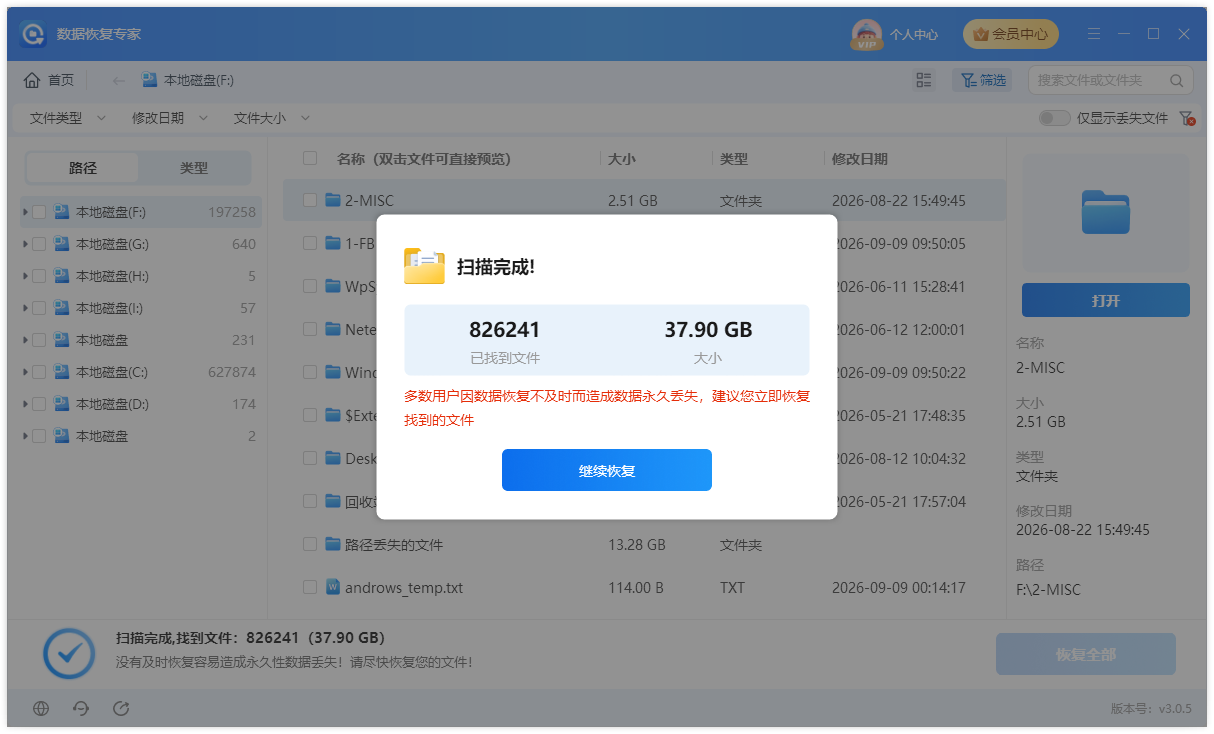Check the 2-MISC row checkbox
Screen dimensions: 1214x734
pyautogui.click(x=310, y=200)
